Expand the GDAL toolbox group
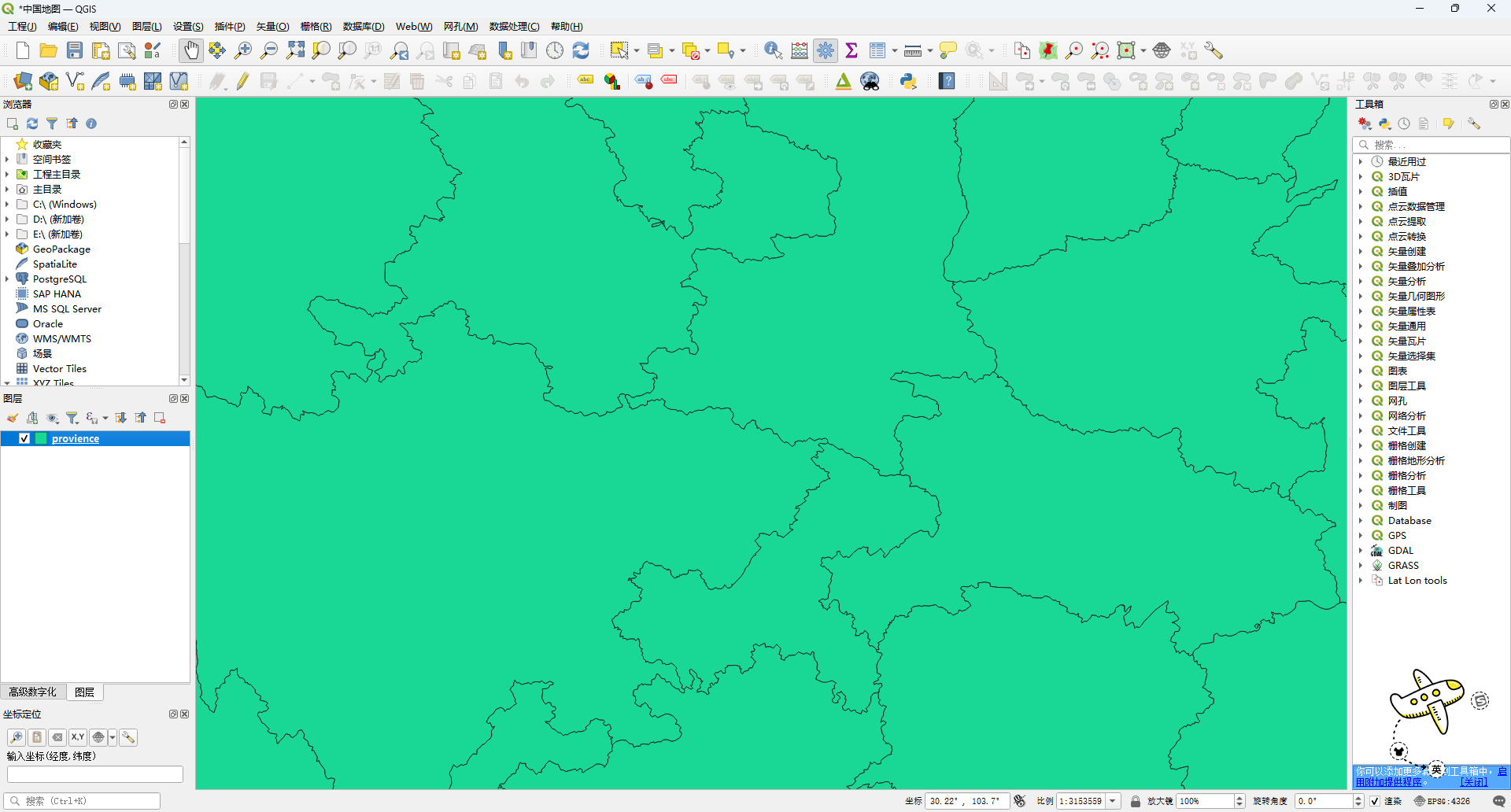The image size is (1511, 812). (x=1364, y=550)
